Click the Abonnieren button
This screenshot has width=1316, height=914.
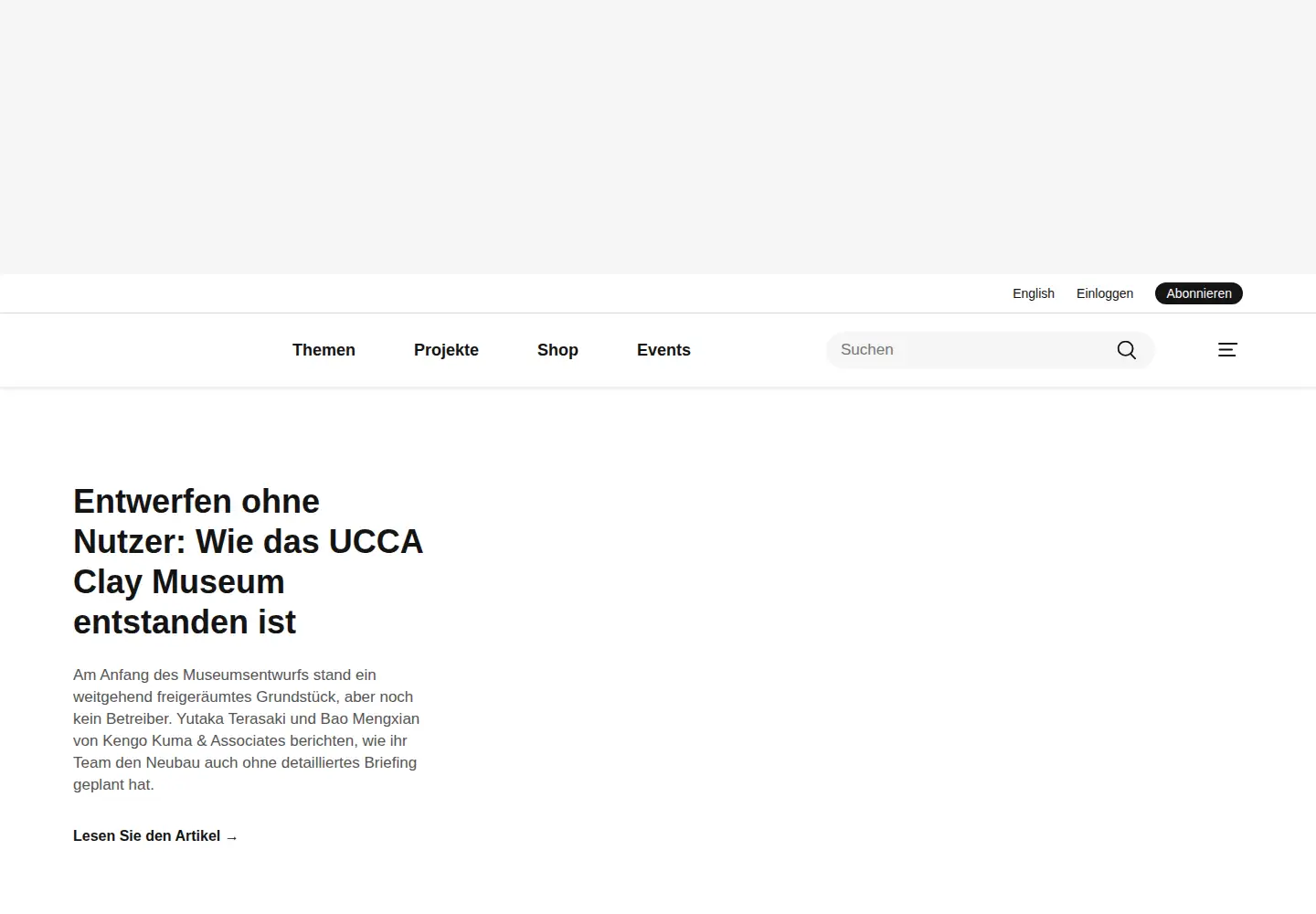1199,293
